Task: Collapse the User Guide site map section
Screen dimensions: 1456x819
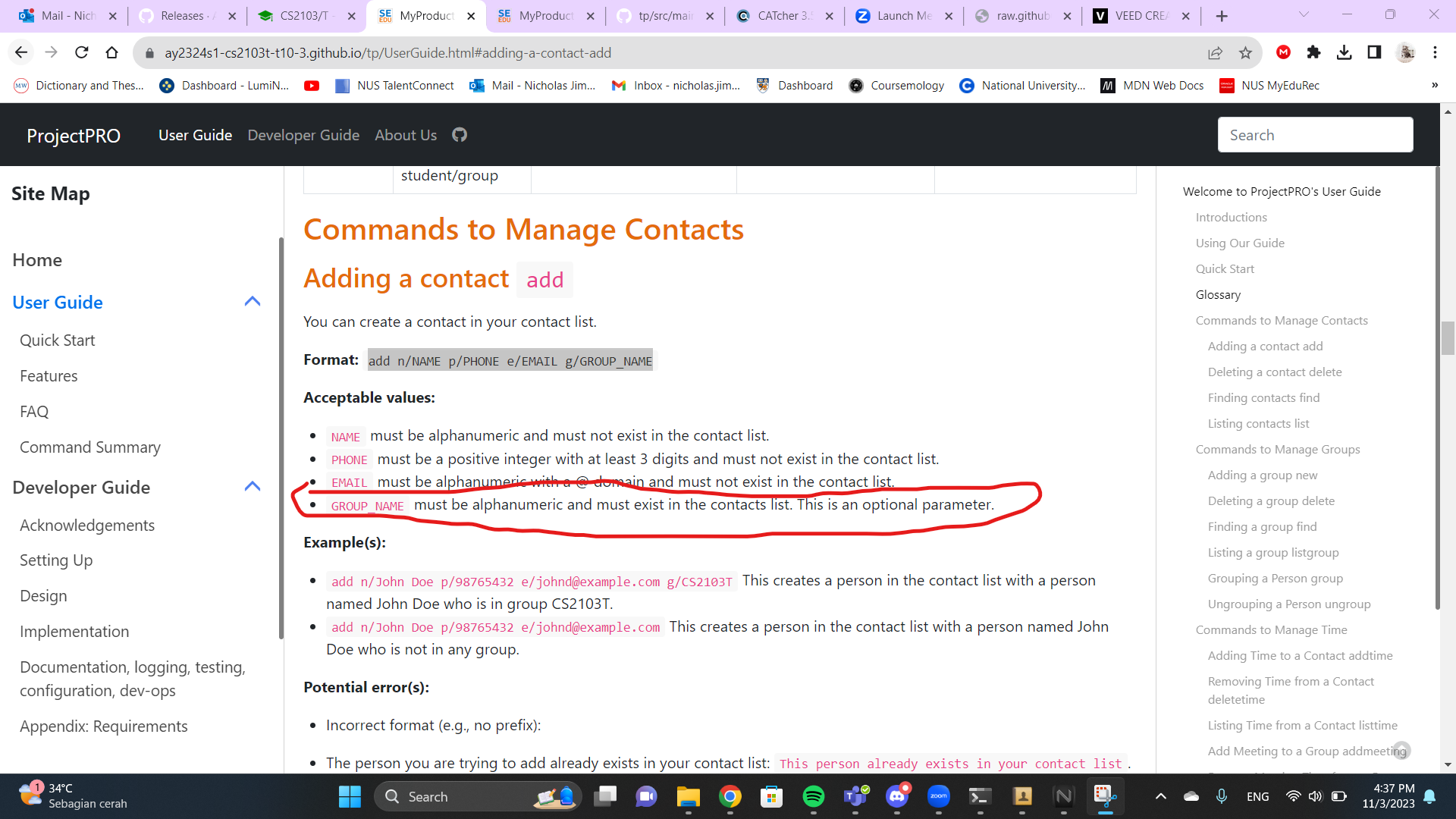Action: pyautogui.click(x=253, y=302)
